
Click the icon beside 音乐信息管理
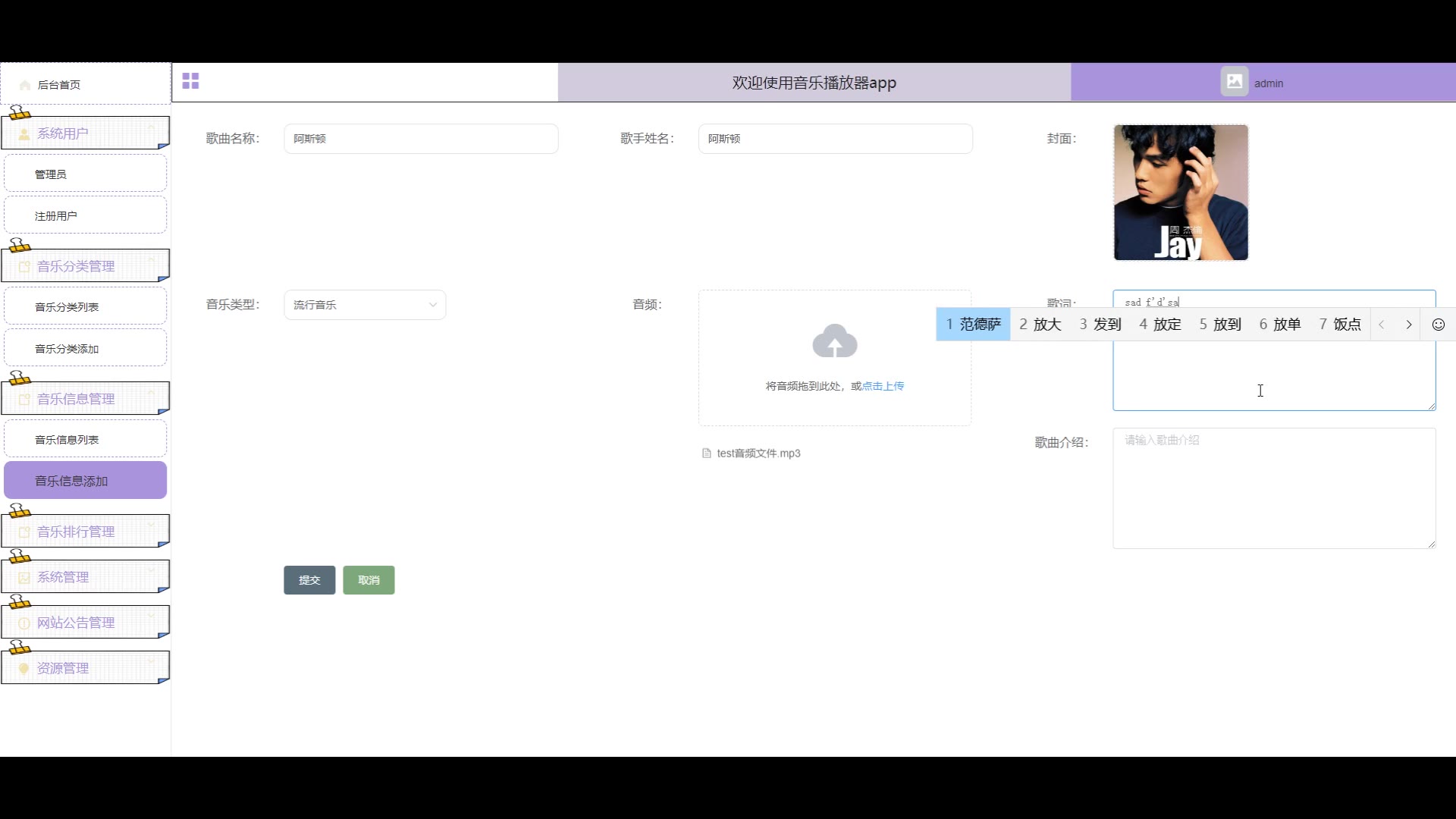click(x=24, y=400)
